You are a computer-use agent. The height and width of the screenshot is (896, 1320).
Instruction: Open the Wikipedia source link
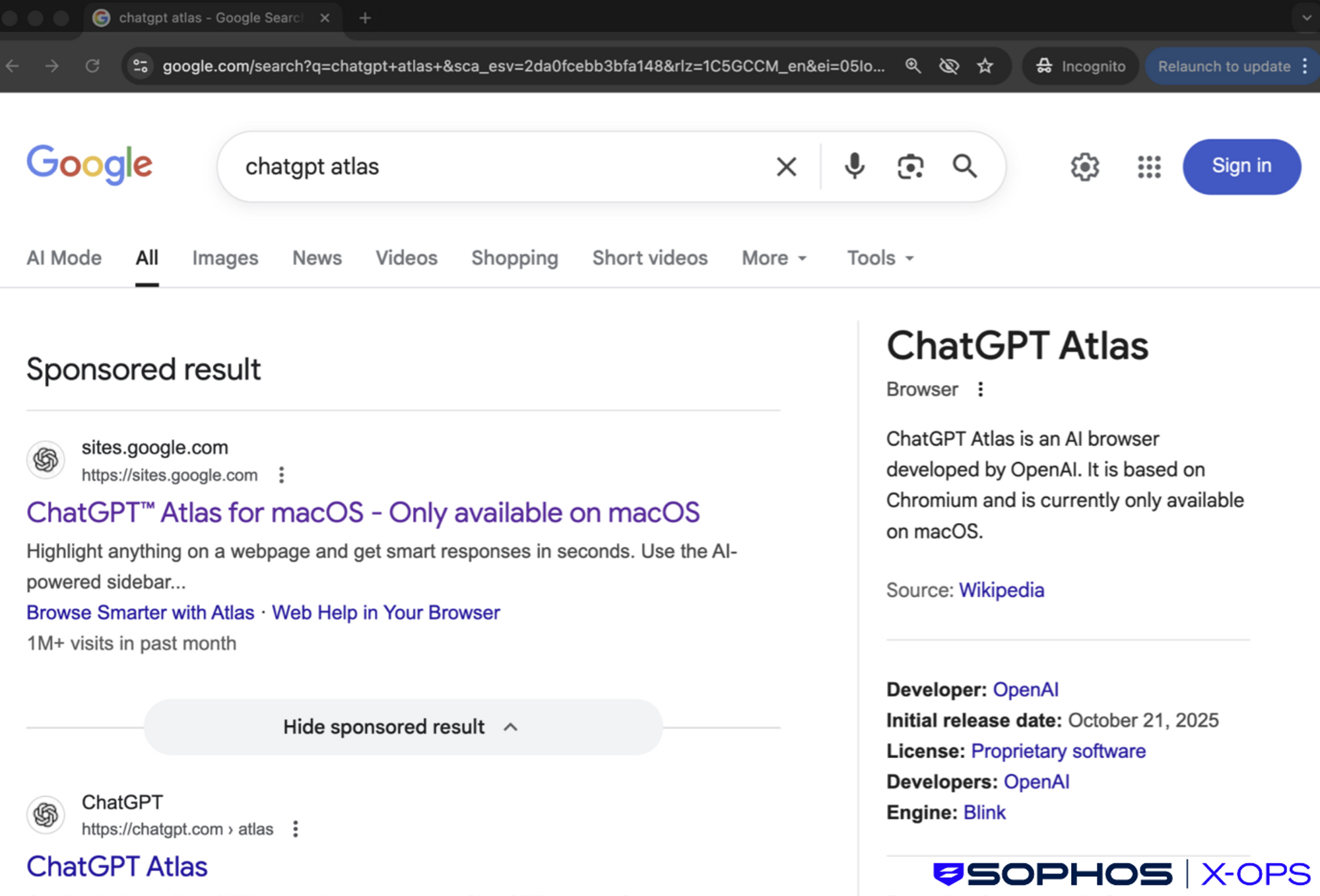click(x=1001, y=590)
